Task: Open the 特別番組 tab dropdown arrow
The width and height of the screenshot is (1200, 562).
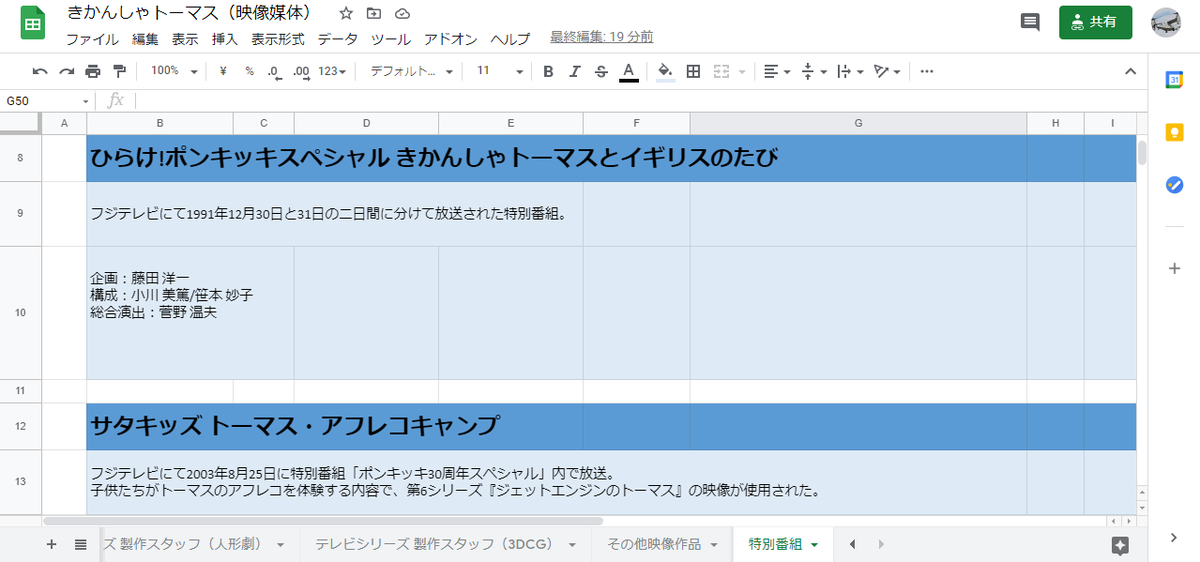Action: point(814,545)
